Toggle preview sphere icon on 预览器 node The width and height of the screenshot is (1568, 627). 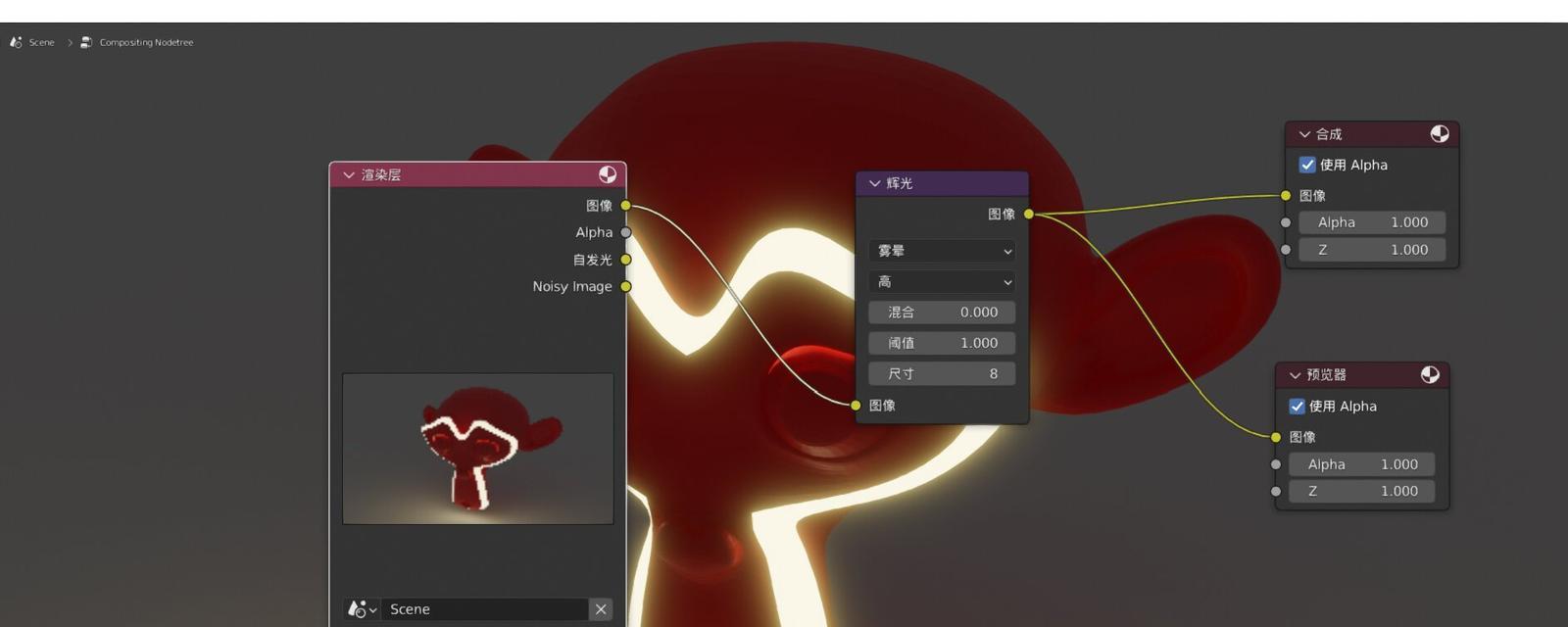1430,374
